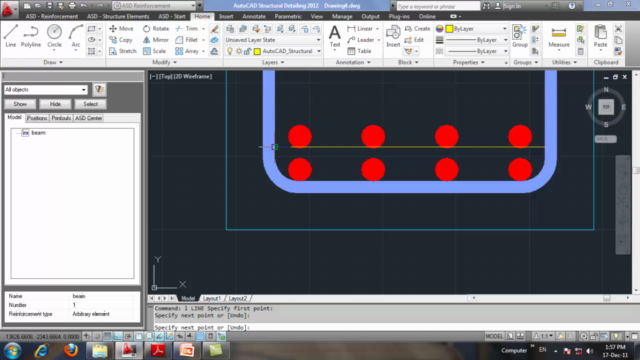Open Firefox from the taskbar
The width and height of the screenshot is (640, 360).
[x=71, y=351]
